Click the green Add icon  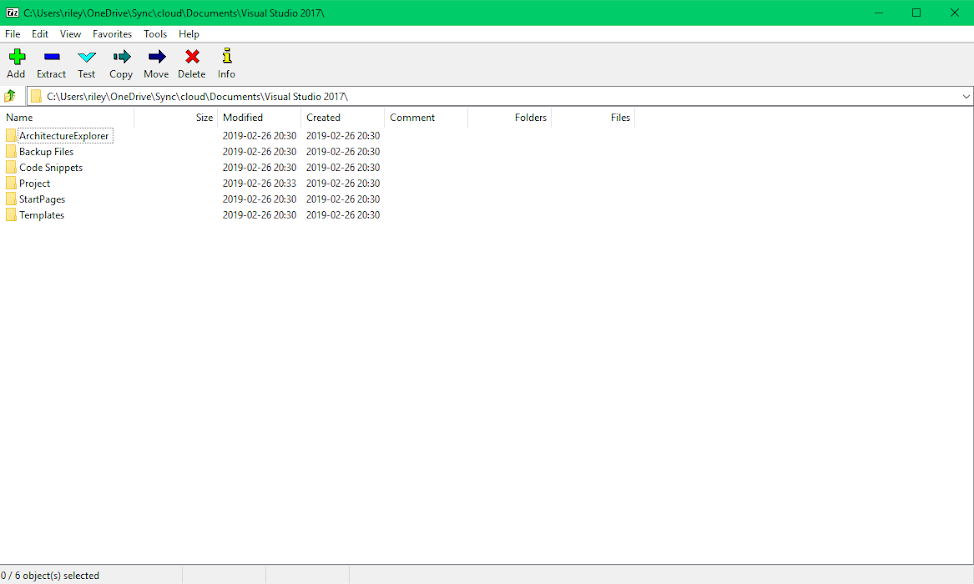[16, 58]
